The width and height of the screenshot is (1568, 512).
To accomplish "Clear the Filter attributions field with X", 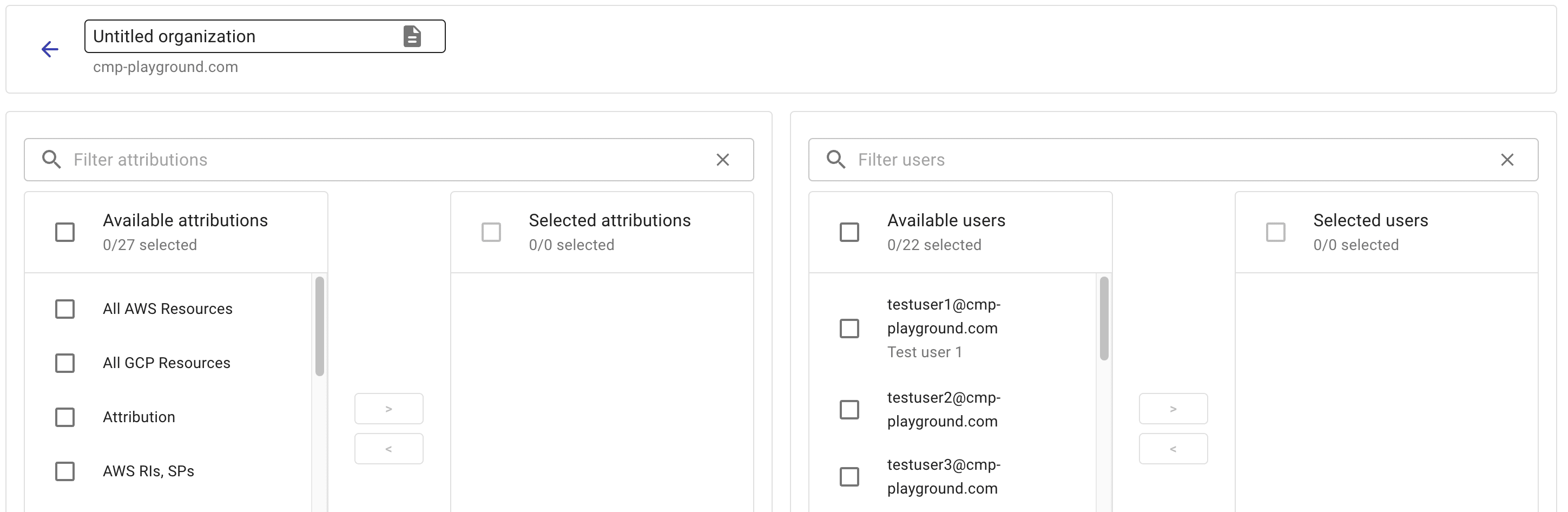I will coord(722,160).
